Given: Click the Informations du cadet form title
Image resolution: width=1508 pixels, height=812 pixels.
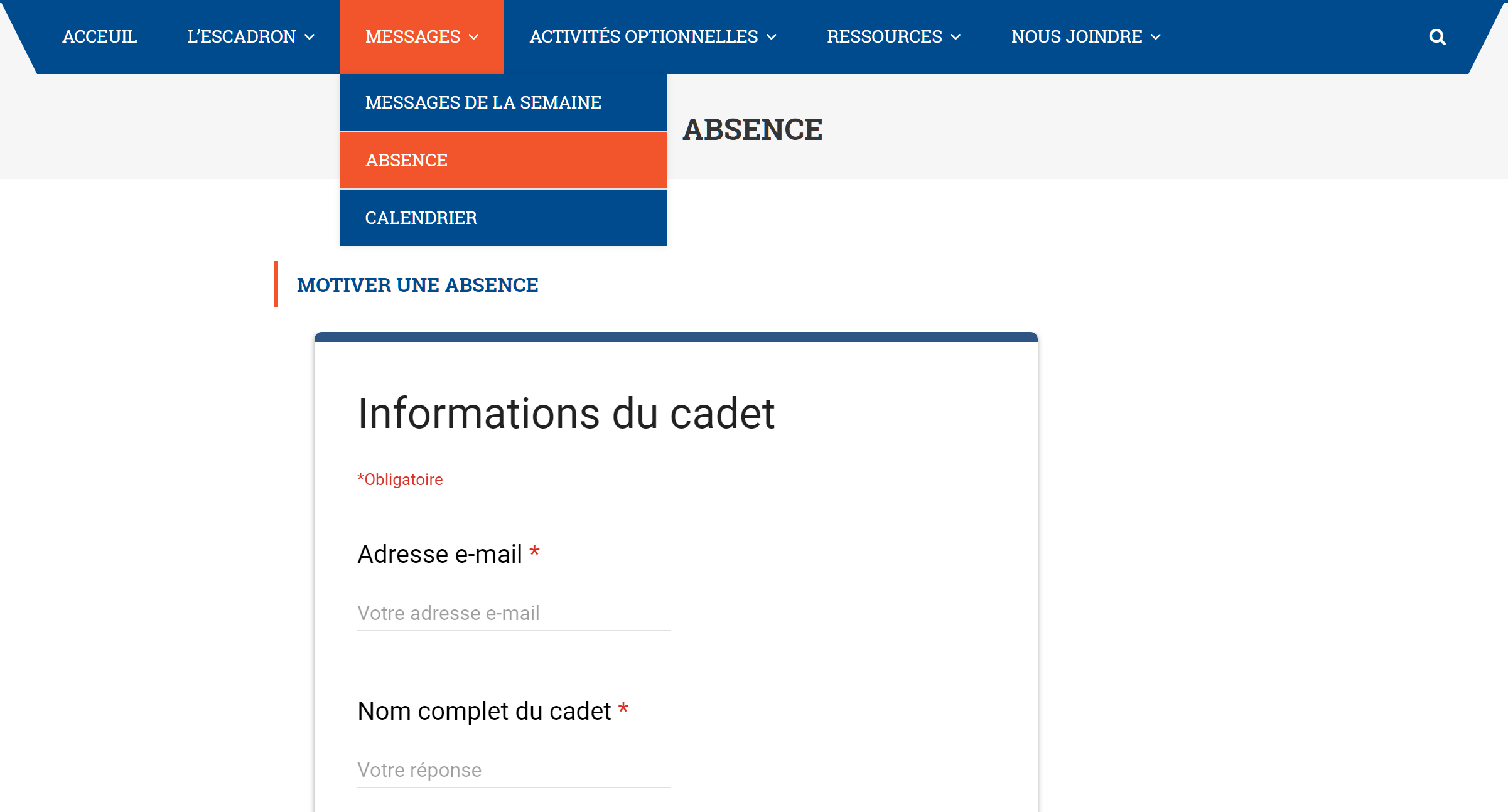Looking at the screenshot, I should click(566, 414).
